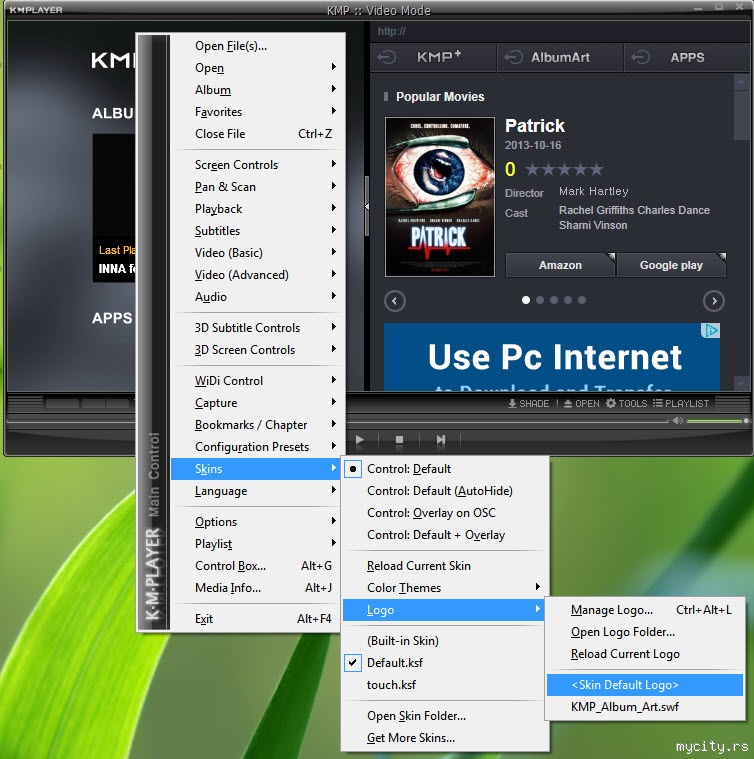Click Open Skin Folder... item
The image size is (754, 759).
(445, 715)
